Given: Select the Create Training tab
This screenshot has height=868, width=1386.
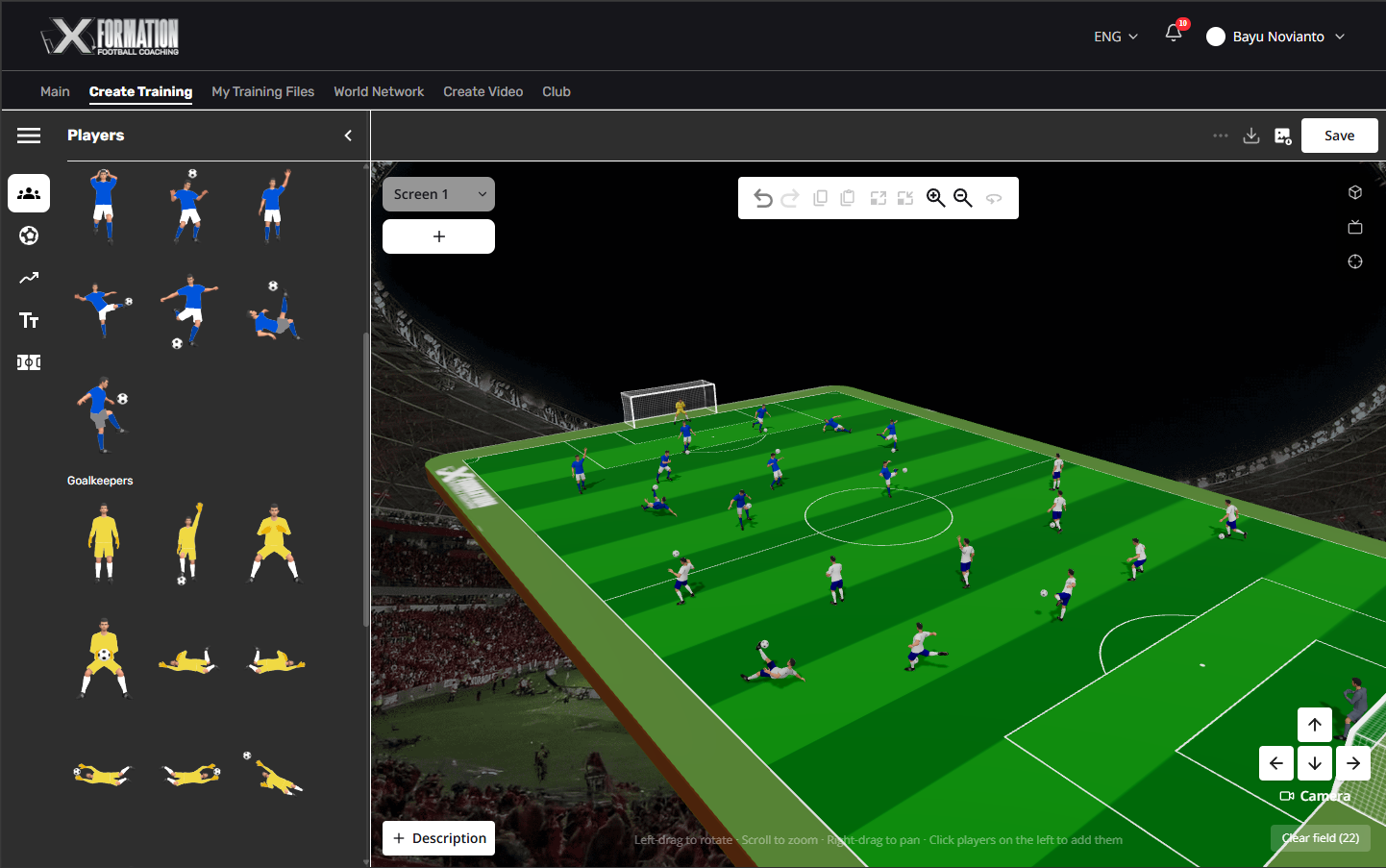Looking at the screenshot, I should (140, 91).
